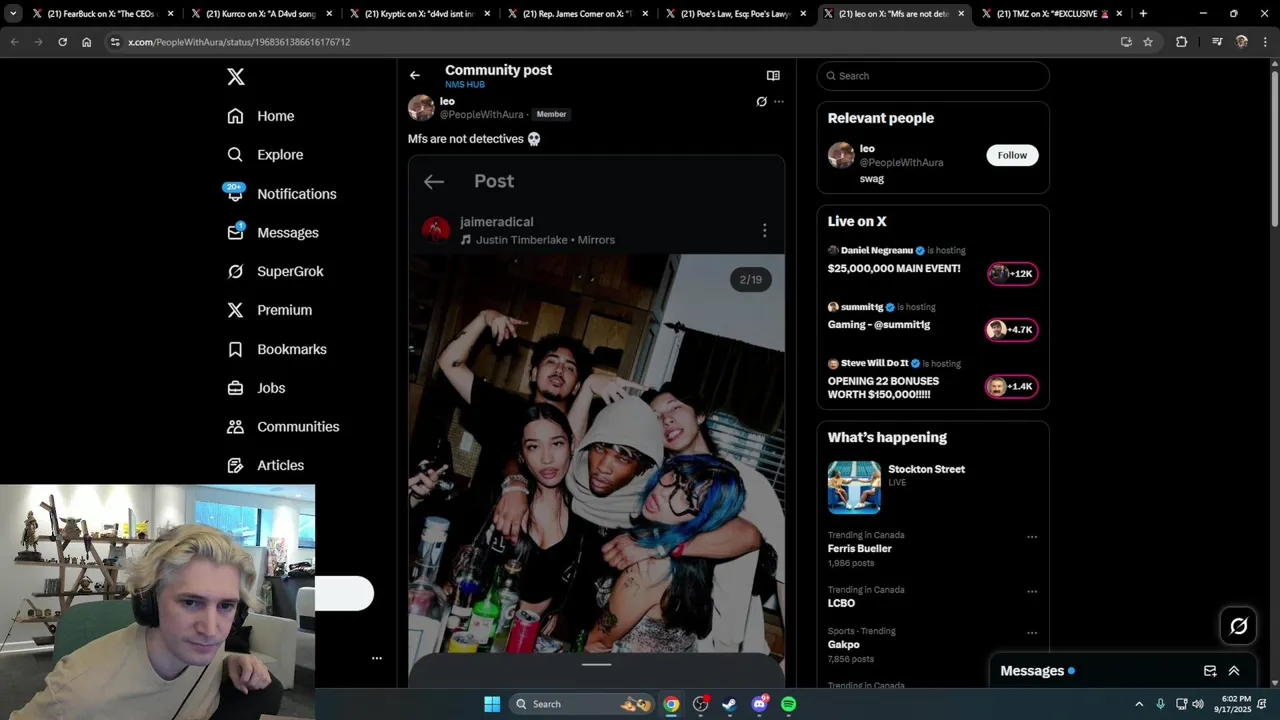Switch to the FearBuck on X tab
Image resolution: width=1280 pixels, height=720 pixels.
104,14
